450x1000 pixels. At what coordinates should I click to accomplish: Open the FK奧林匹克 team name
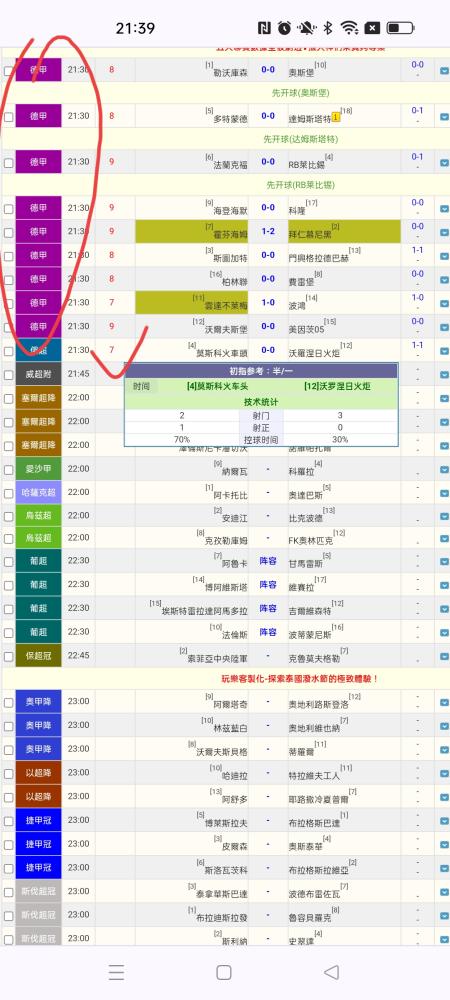[310, 541]
